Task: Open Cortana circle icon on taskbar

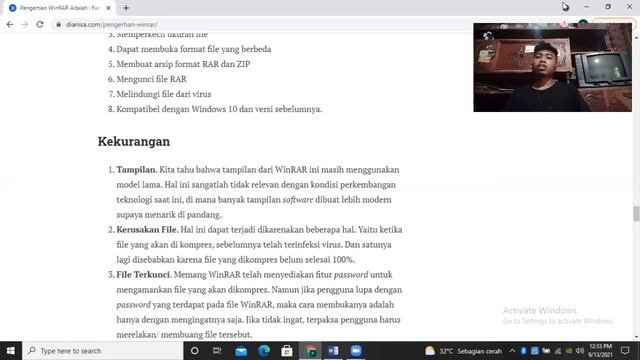Action: click(x=195, y=351)
